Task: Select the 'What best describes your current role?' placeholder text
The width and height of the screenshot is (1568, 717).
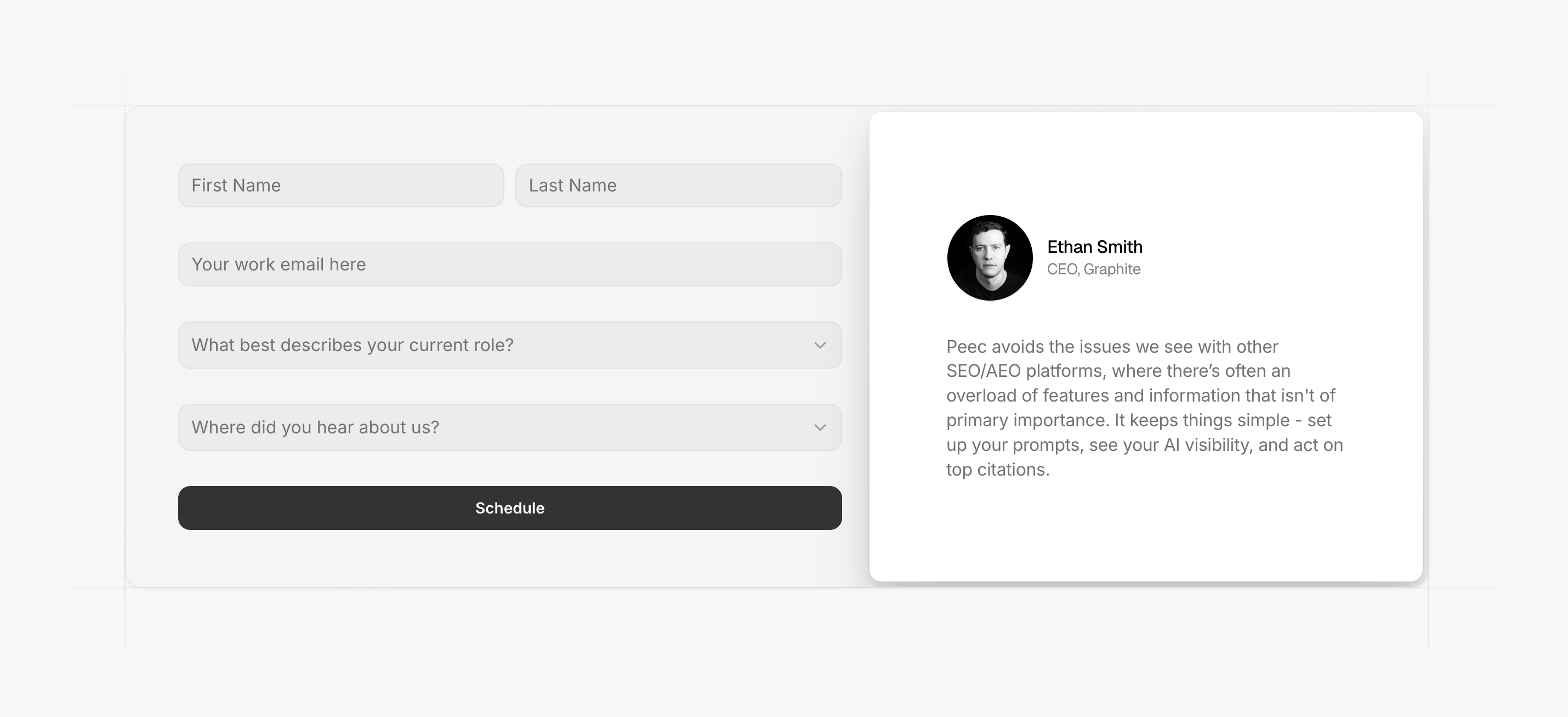Action: [x=353, y=345]
